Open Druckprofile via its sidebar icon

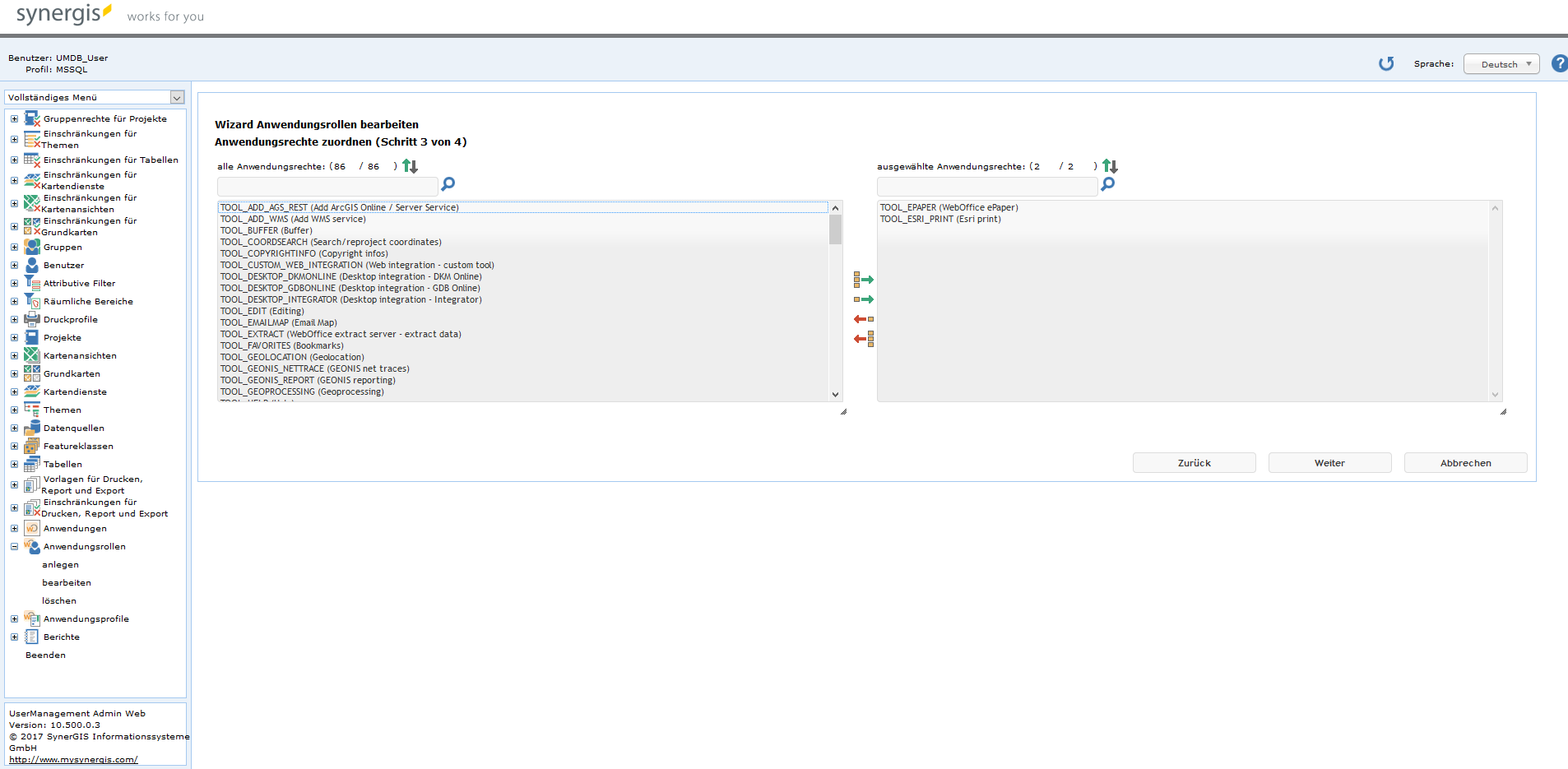tap(31, 319)
